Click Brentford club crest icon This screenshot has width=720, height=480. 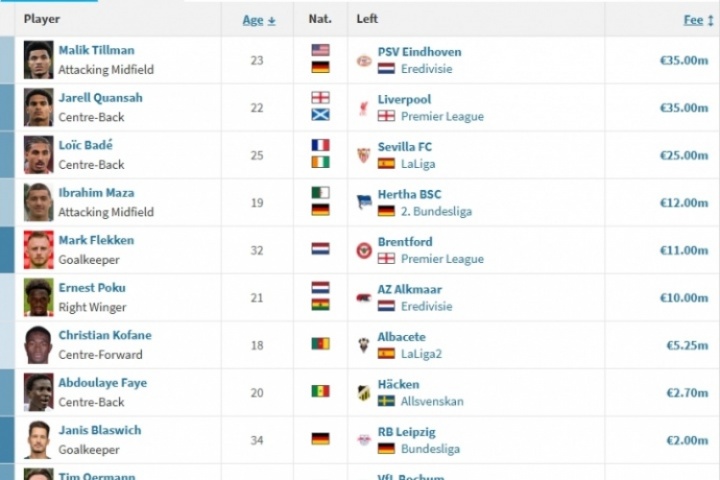(x=364, y=250)
